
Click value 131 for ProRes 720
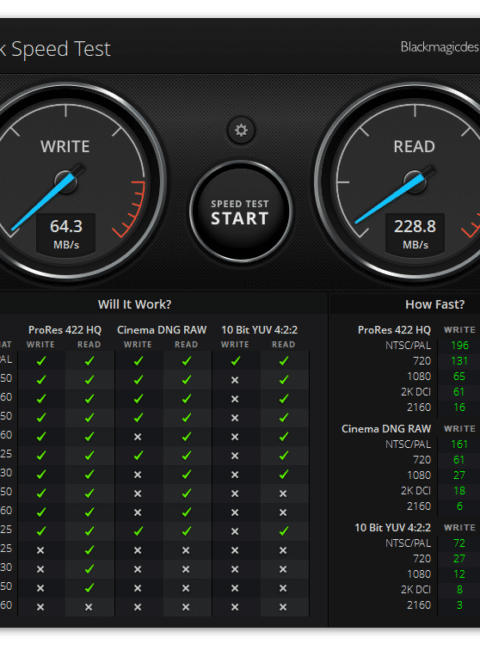tap(460, 361)
